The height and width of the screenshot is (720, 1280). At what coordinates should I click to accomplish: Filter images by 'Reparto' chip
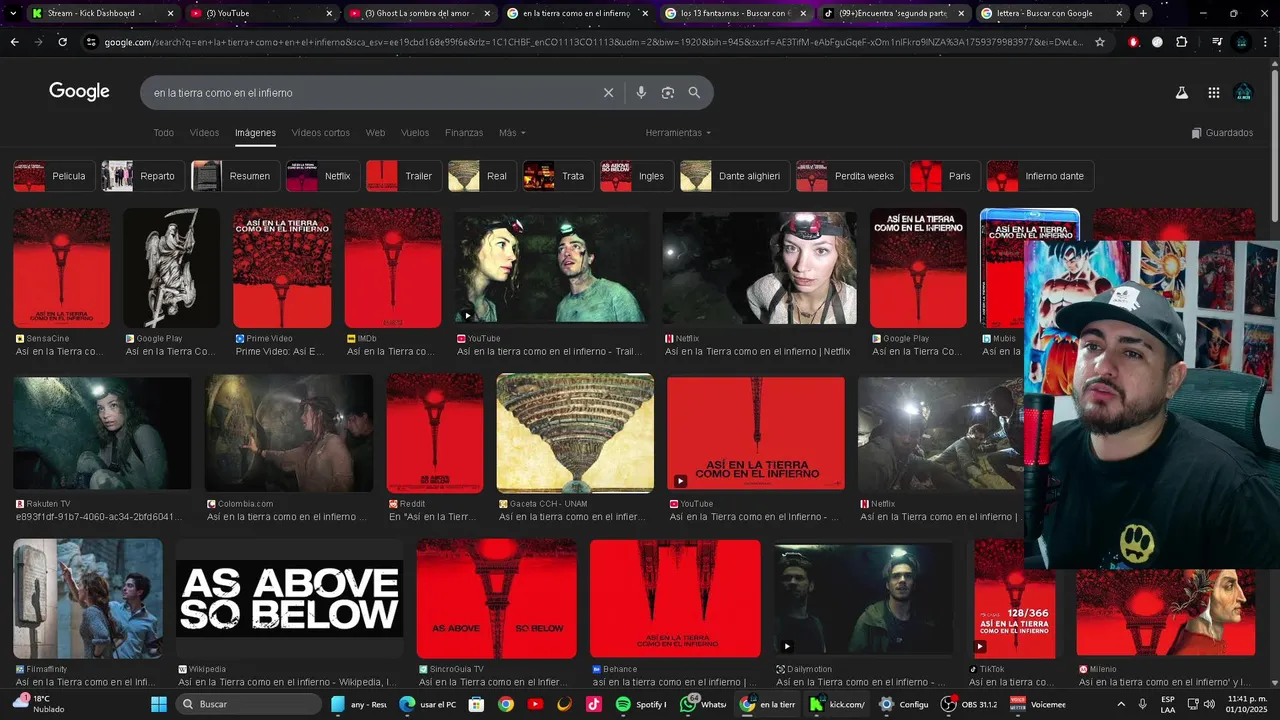(x=142, y=176)
